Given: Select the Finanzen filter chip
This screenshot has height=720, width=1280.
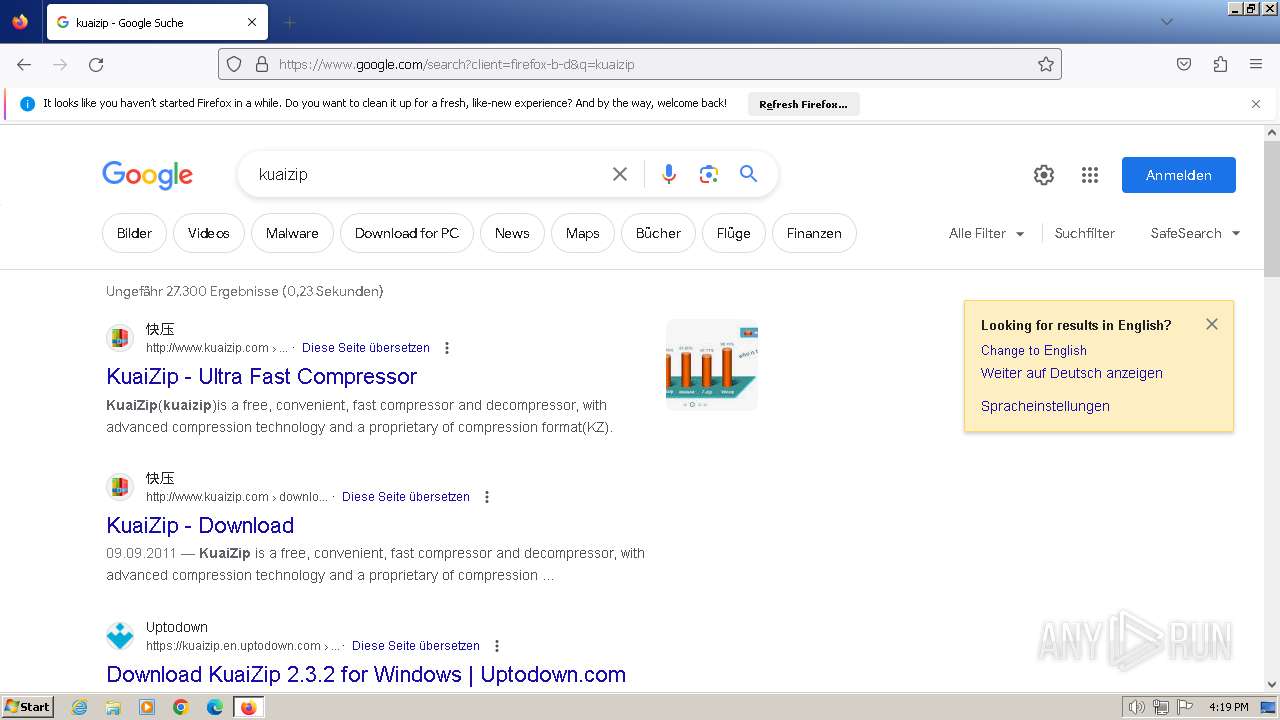Looking at the screenshot, I should click(814, 233).
